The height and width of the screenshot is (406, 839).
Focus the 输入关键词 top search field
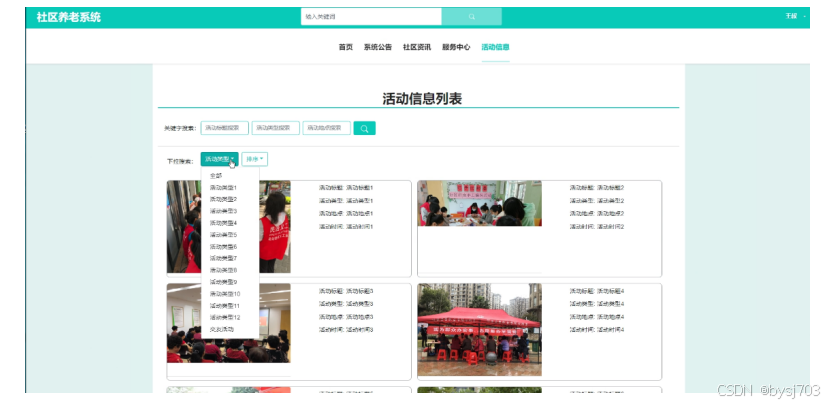point(371,17)
